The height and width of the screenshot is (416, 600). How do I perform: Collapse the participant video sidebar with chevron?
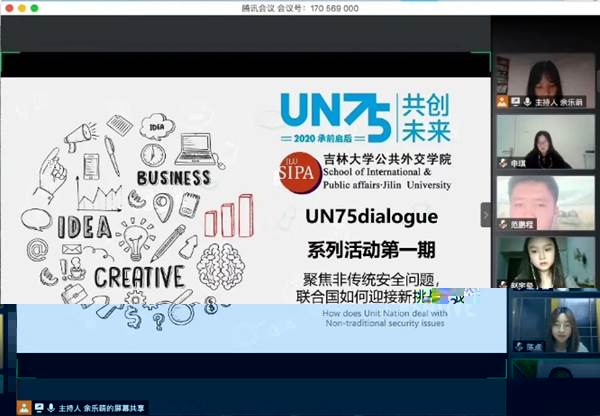(486, 215)
